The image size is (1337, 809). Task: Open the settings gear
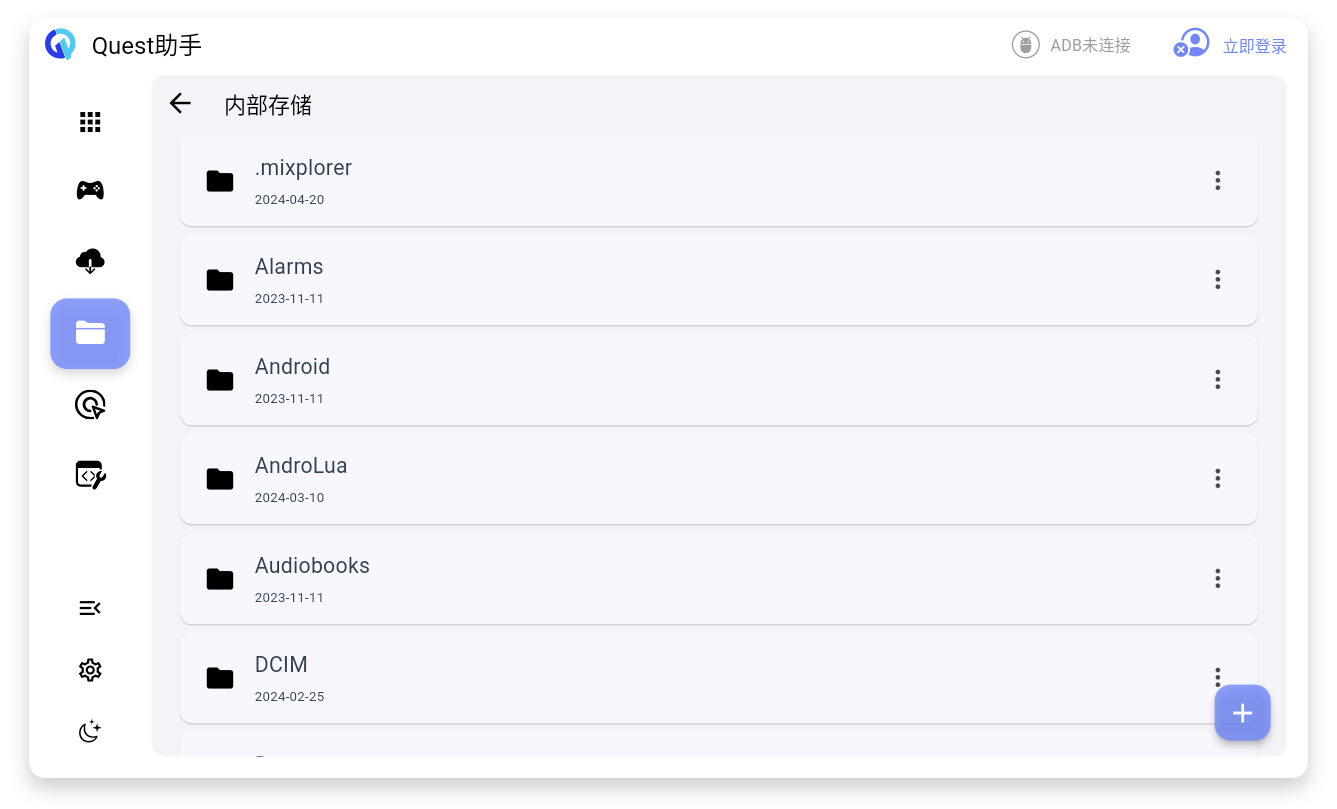[x=90, y=670]
